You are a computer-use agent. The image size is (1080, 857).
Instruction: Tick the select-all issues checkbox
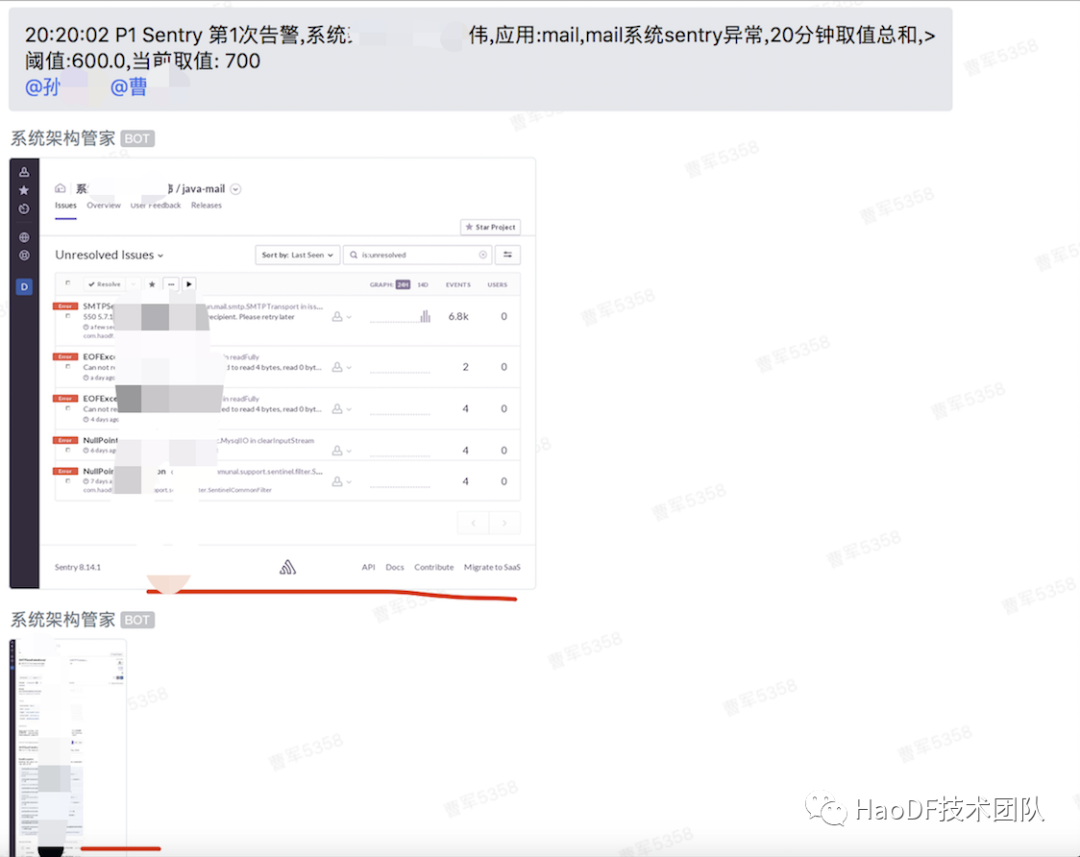pyautogui.click(x=68, y=283)
